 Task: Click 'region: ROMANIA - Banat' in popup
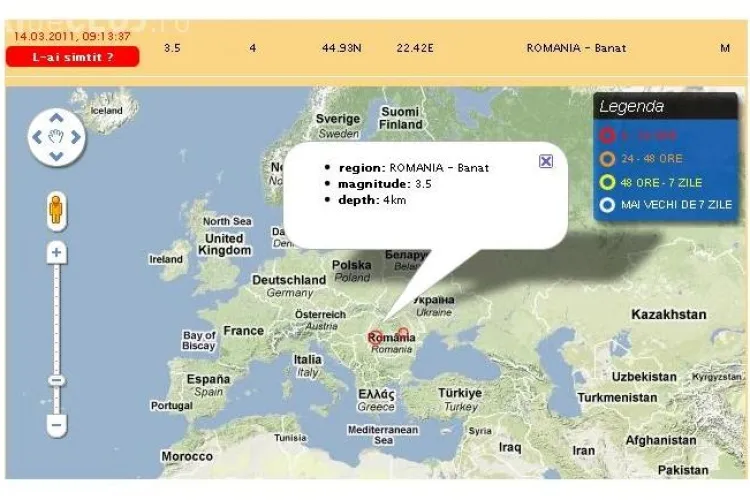(414, 168)
